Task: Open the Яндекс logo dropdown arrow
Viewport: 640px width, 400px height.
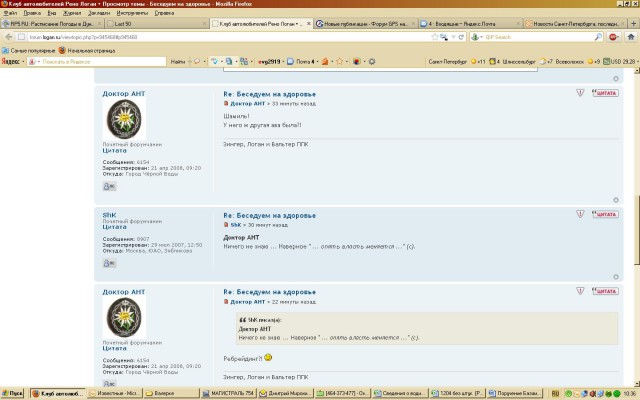Action: [23, 62]
